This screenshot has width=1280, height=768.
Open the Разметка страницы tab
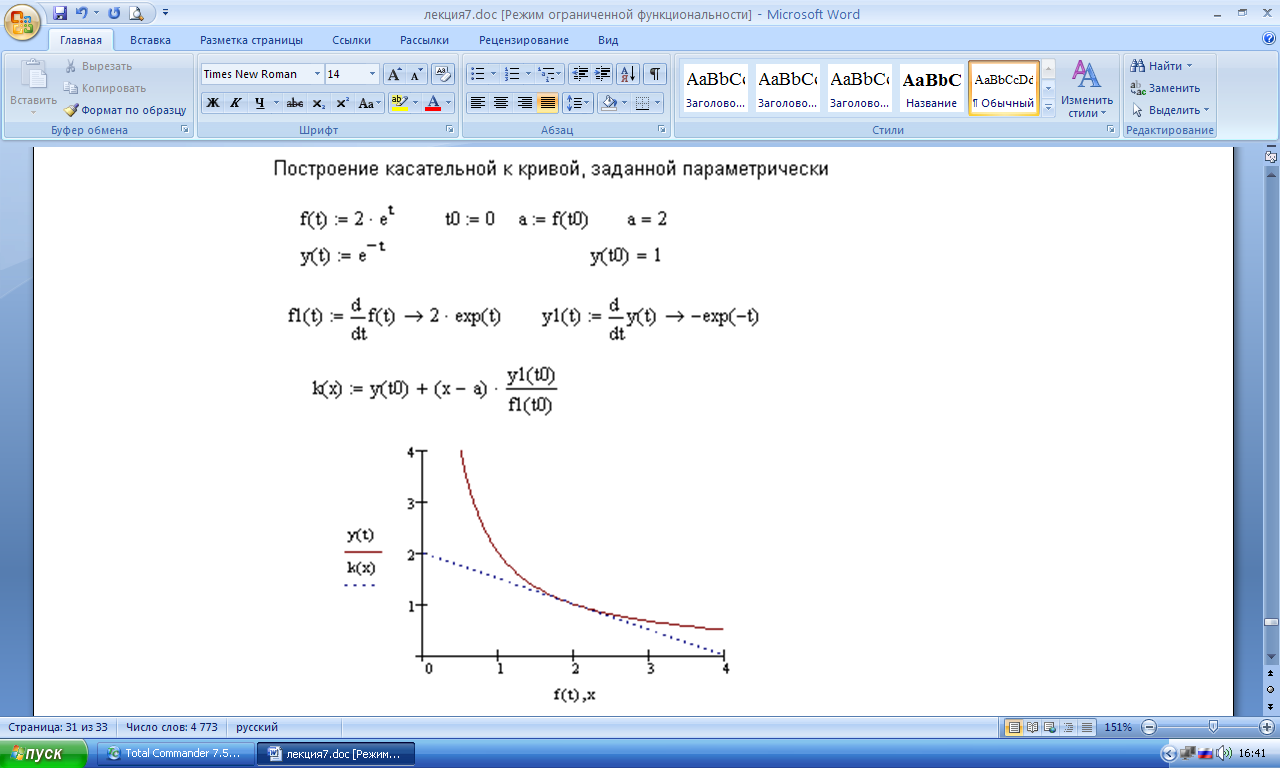pyautogui.click(x=251, y=40)
